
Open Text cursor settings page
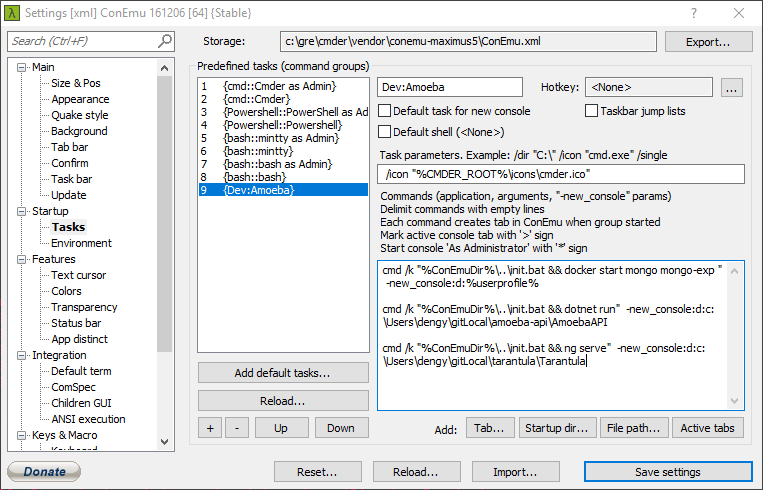pyautogui.click(x=78, y=275)
